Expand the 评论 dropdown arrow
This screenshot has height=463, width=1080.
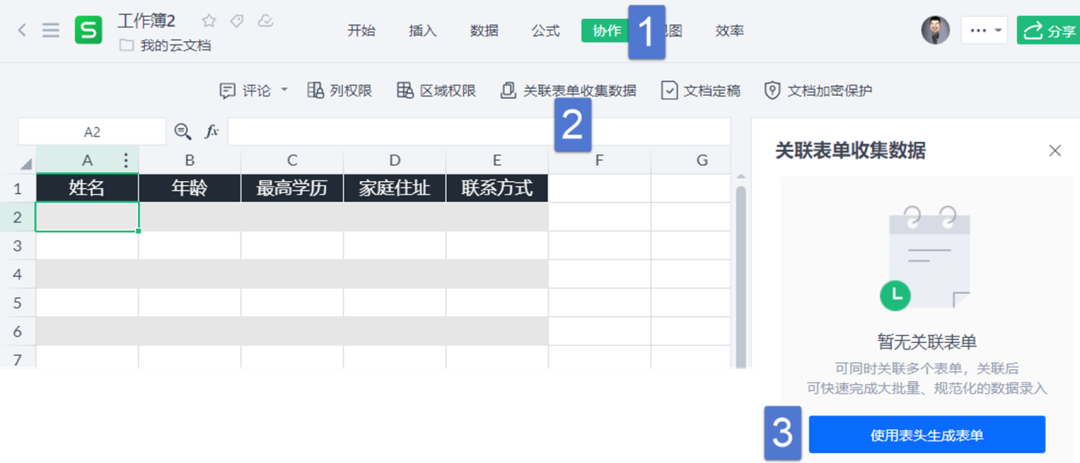284,90
